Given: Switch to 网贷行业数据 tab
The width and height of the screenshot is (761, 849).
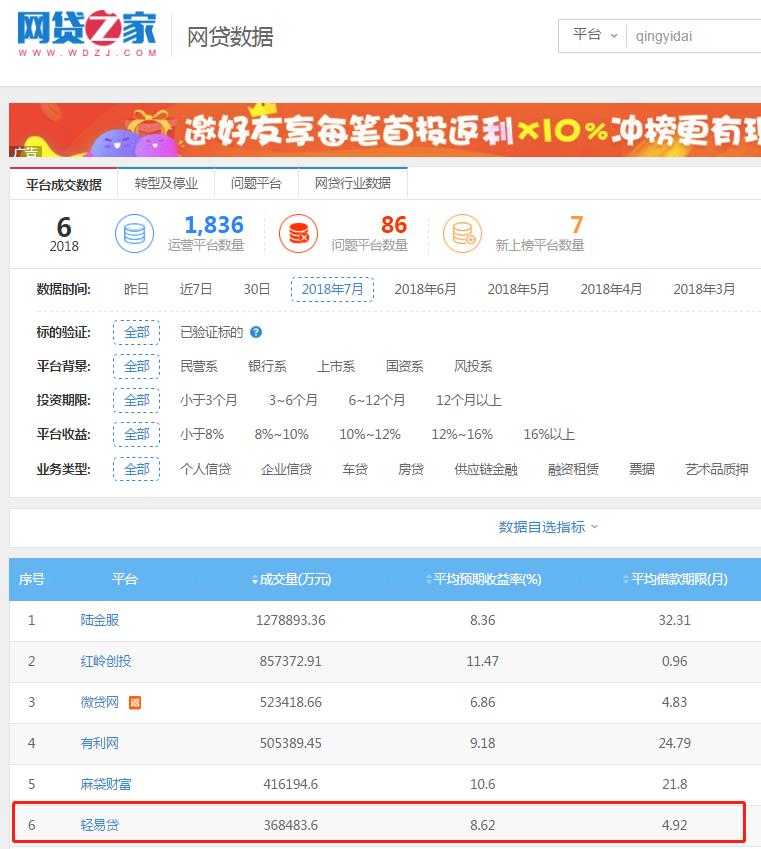Looking at the screenshot, I should [x=353, y=183].
